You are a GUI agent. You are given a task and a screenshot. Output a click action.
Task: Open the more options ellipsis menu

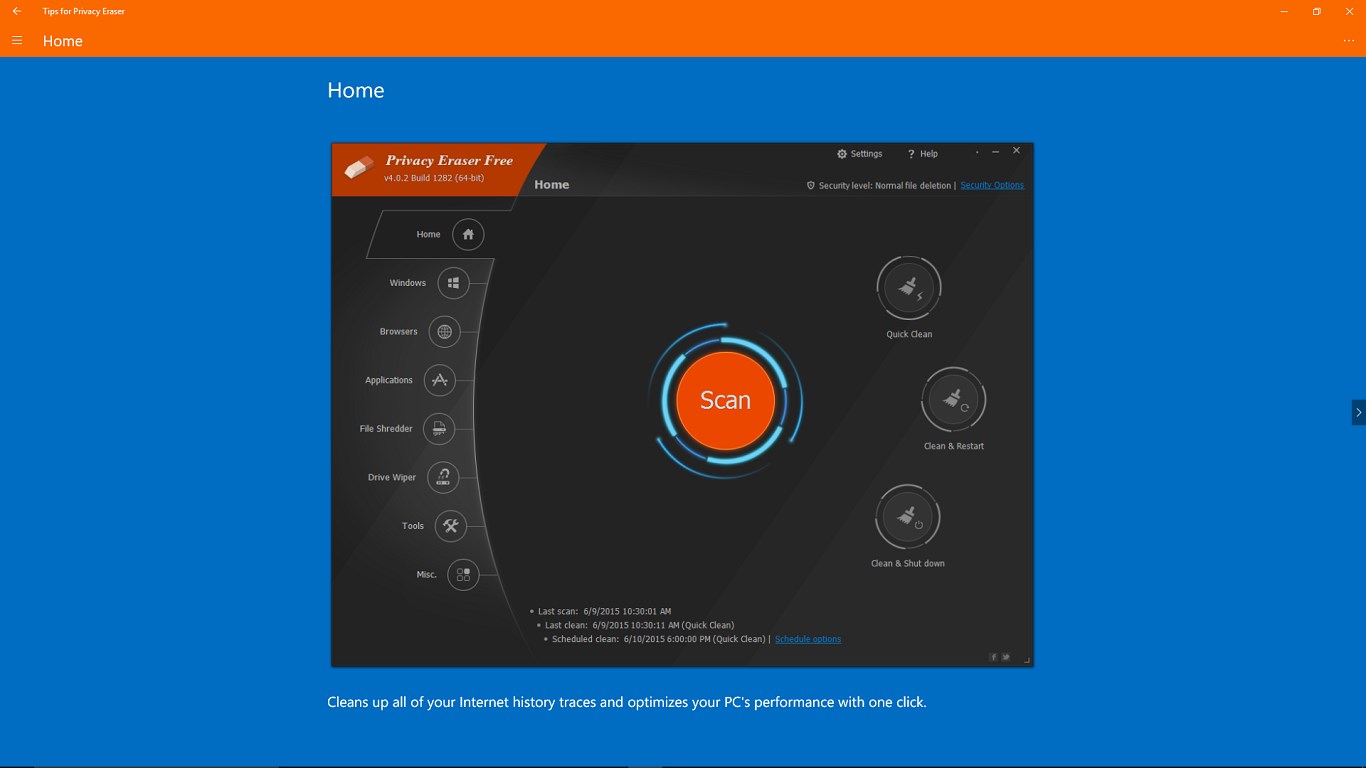1348,41
